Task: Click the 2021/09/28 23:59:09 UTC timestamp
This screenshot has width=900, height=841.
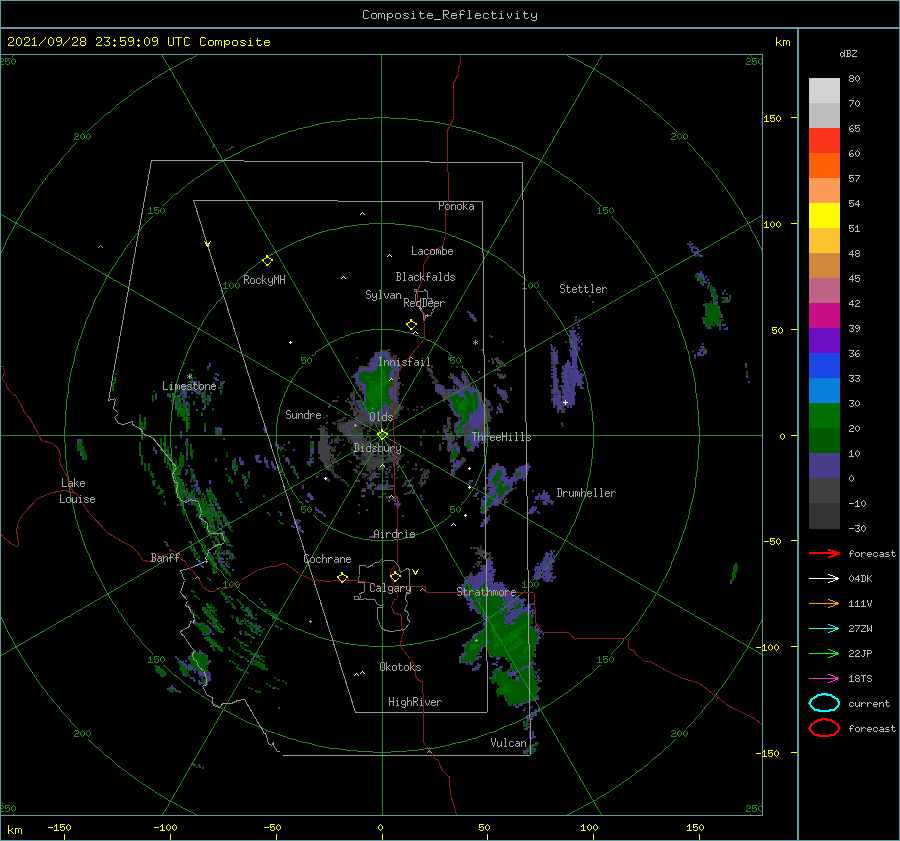Action: pyautogui.click(x=98, y=42)
